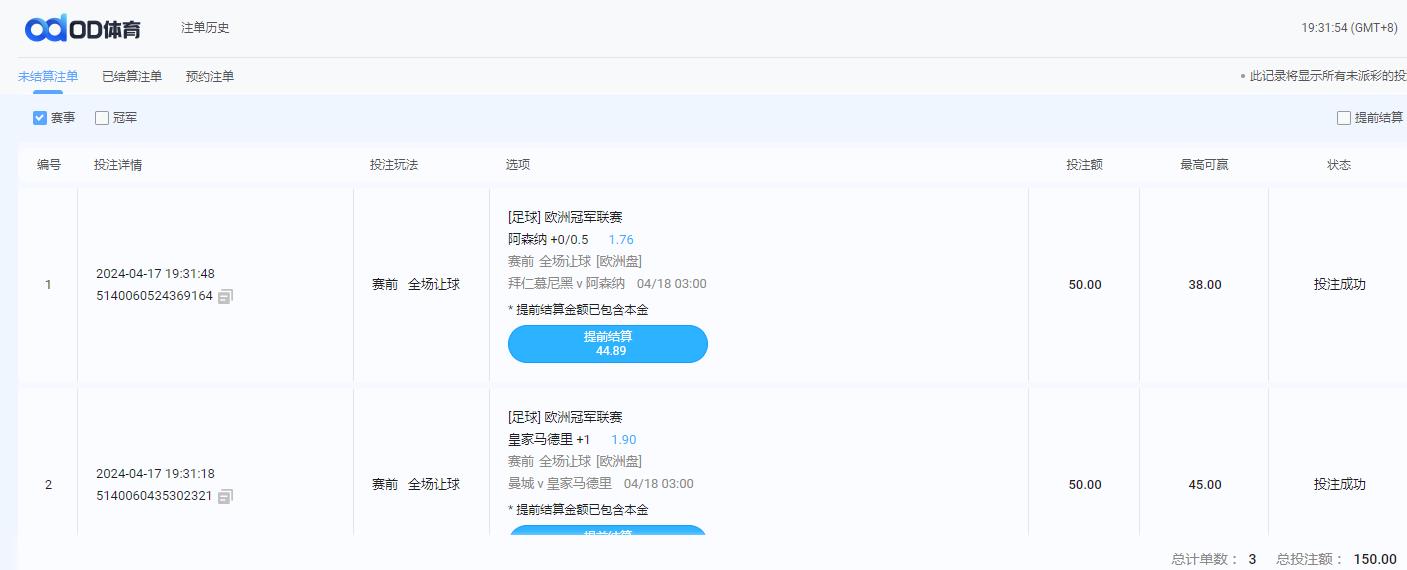Select match text 曼城 v 皇家马德里
The height and width of the screenshot is (570, 1407).
(560, 484)
